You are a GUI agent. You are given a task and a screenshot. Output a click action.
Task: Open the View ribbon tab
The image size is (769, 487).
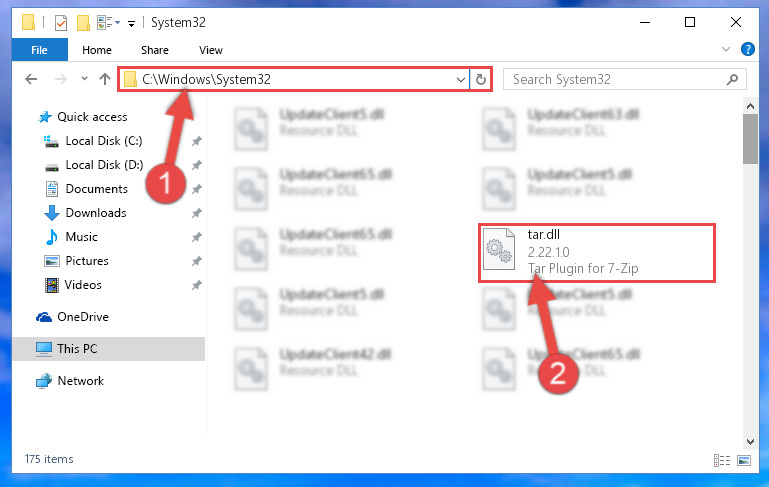tap(211, 50)
